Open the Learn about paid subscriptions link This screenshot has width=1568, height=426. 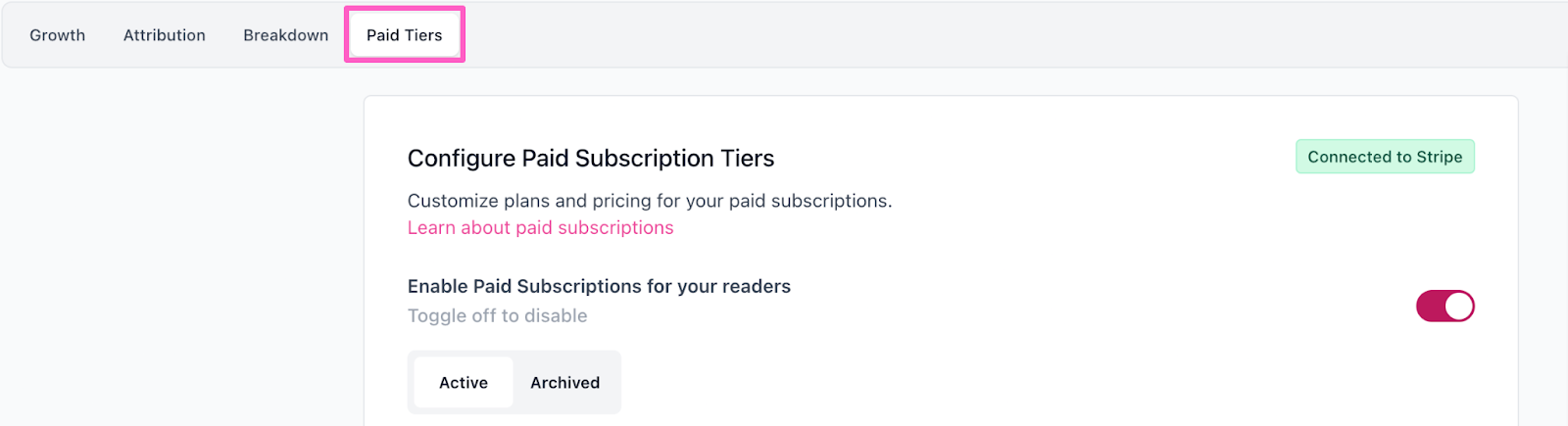point(540,228)
